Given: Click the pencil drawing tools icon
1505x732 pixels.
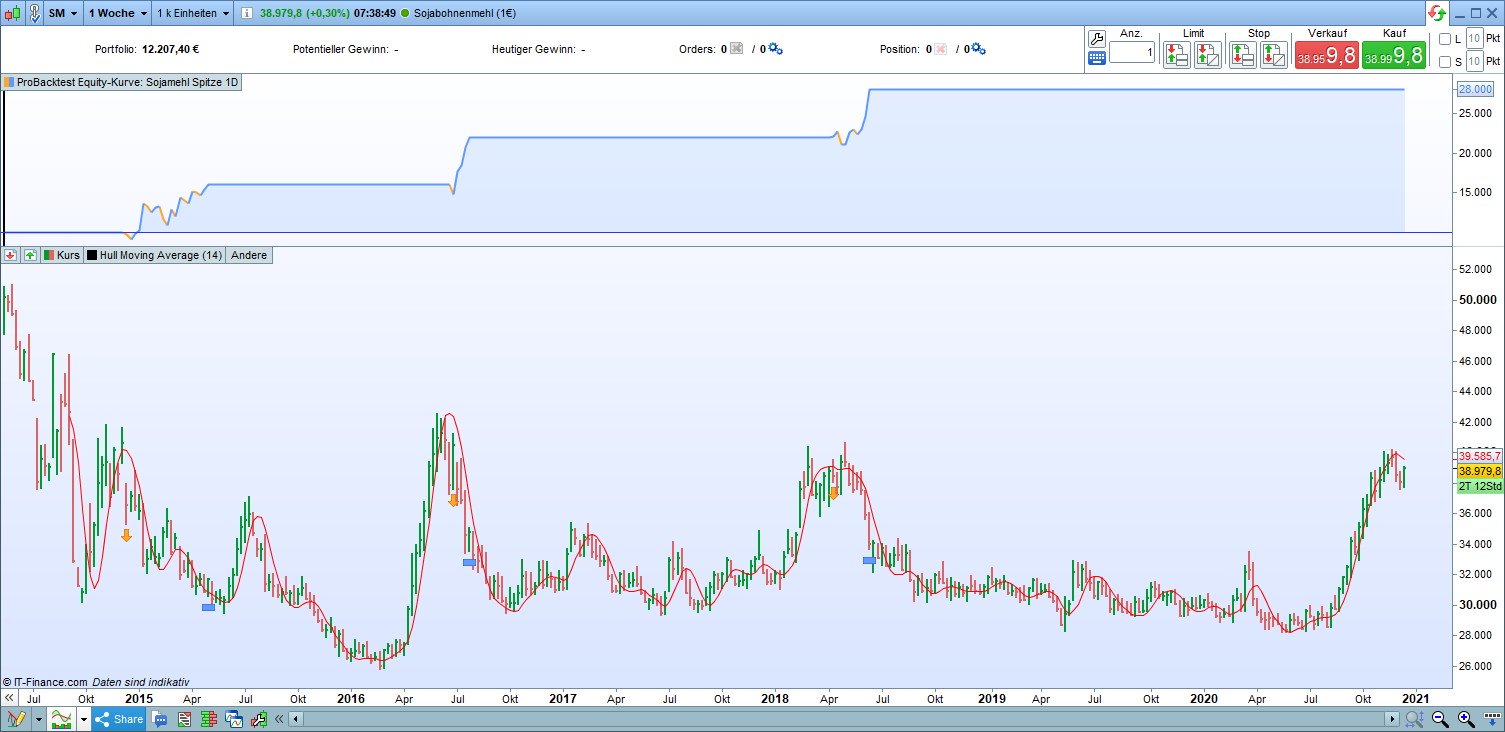Looking at the screenshot, I should 16,719.
